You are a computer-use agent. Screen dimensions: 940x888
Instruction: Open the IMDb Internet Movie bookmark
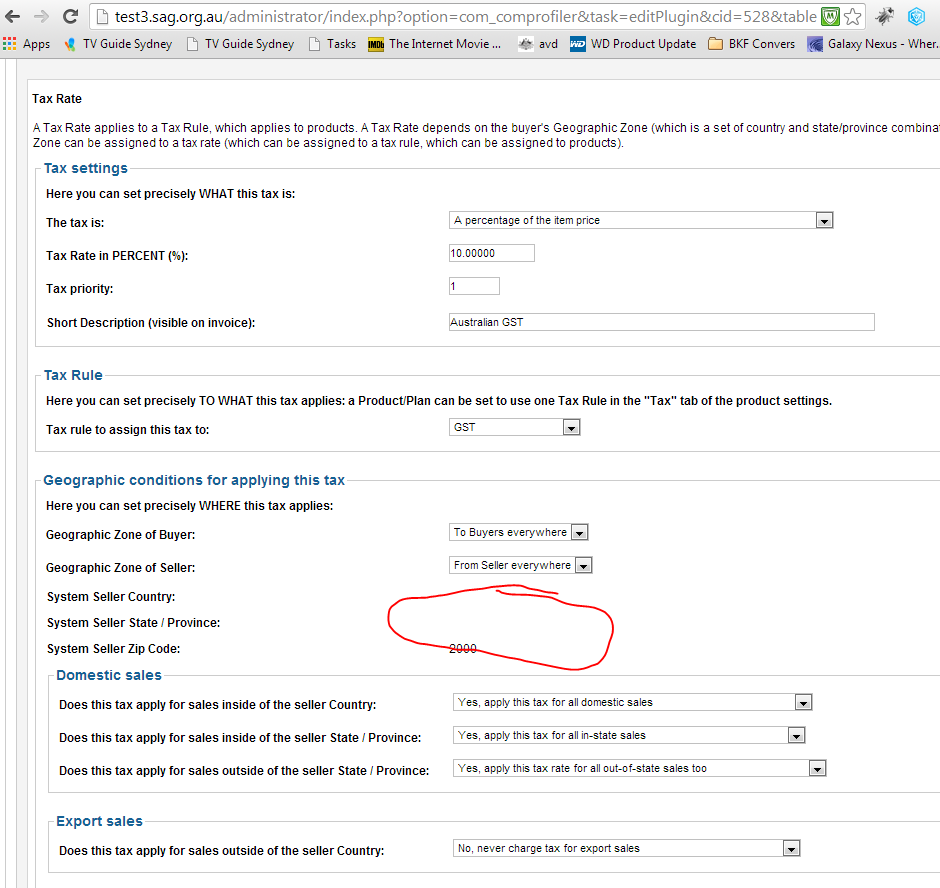(x=435, y=44)
